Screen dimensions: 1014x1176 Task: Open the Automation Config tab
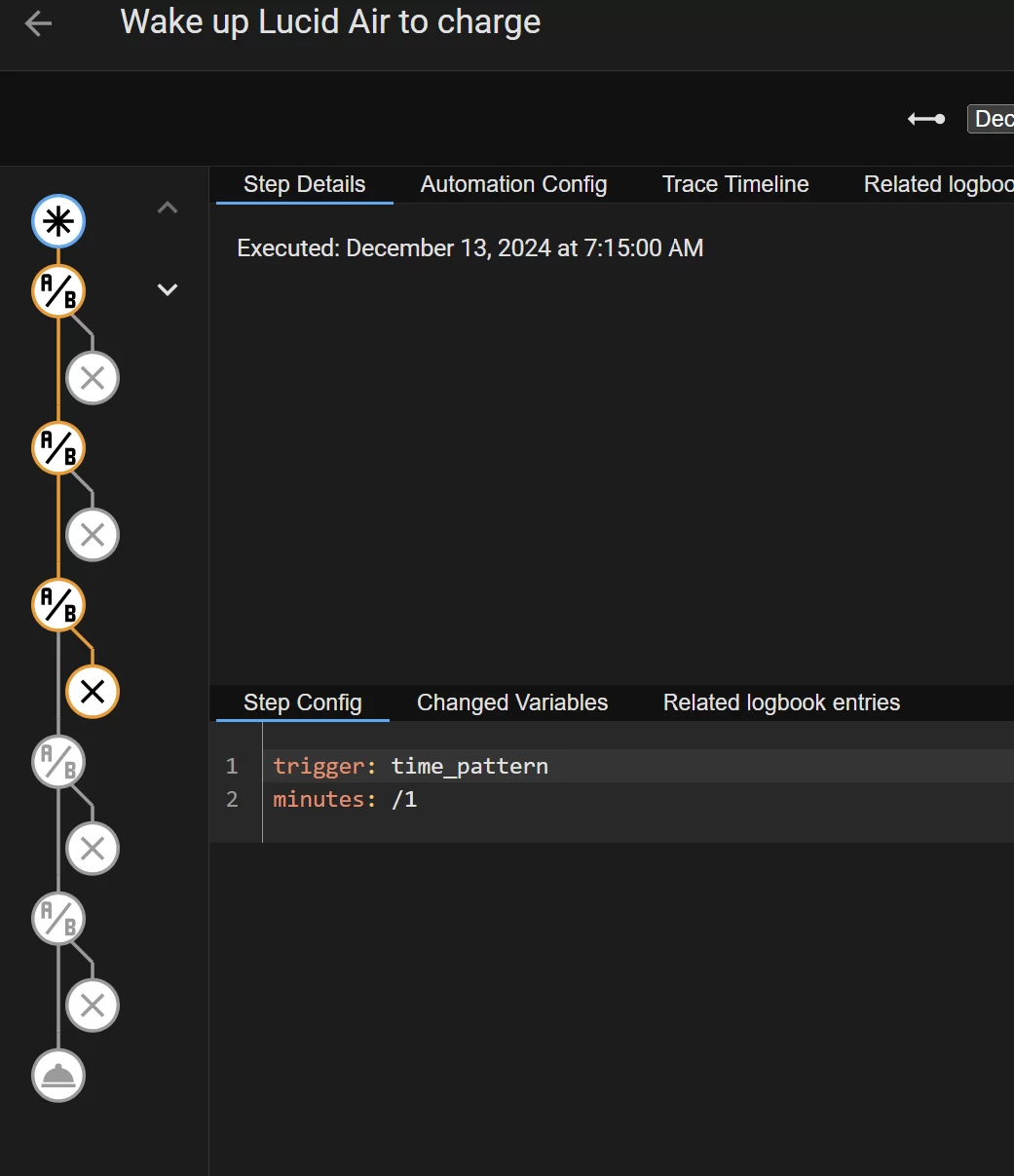pyautogui.click(x=514, y=185)
